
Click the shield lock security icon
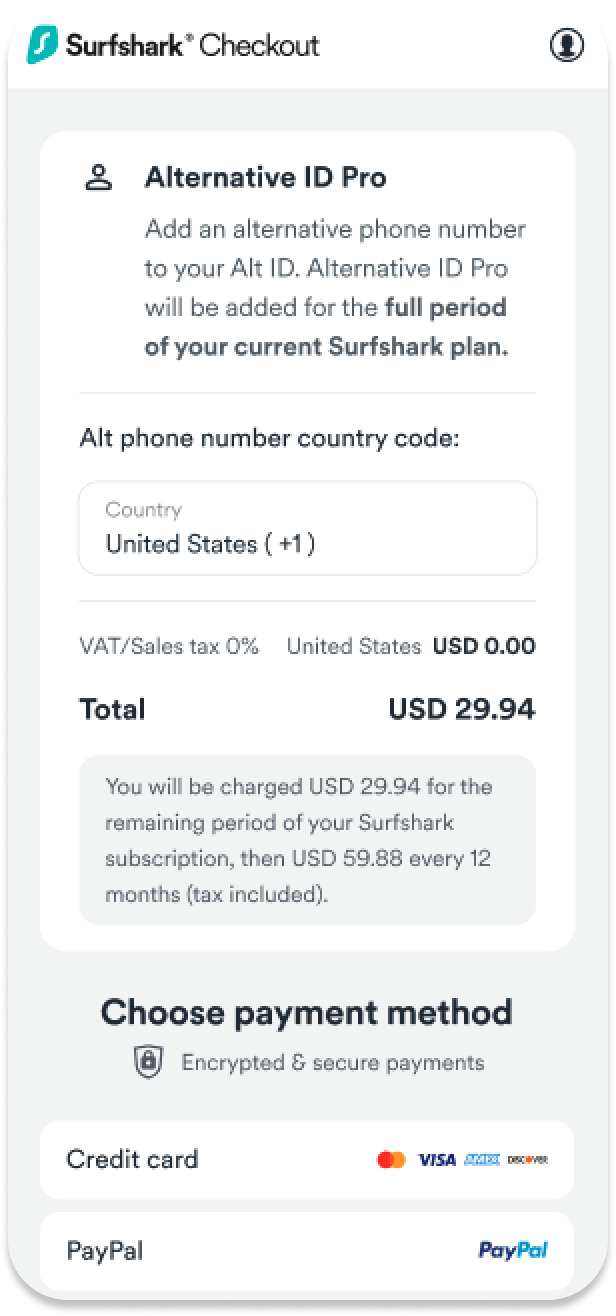tap(149, 1062)
